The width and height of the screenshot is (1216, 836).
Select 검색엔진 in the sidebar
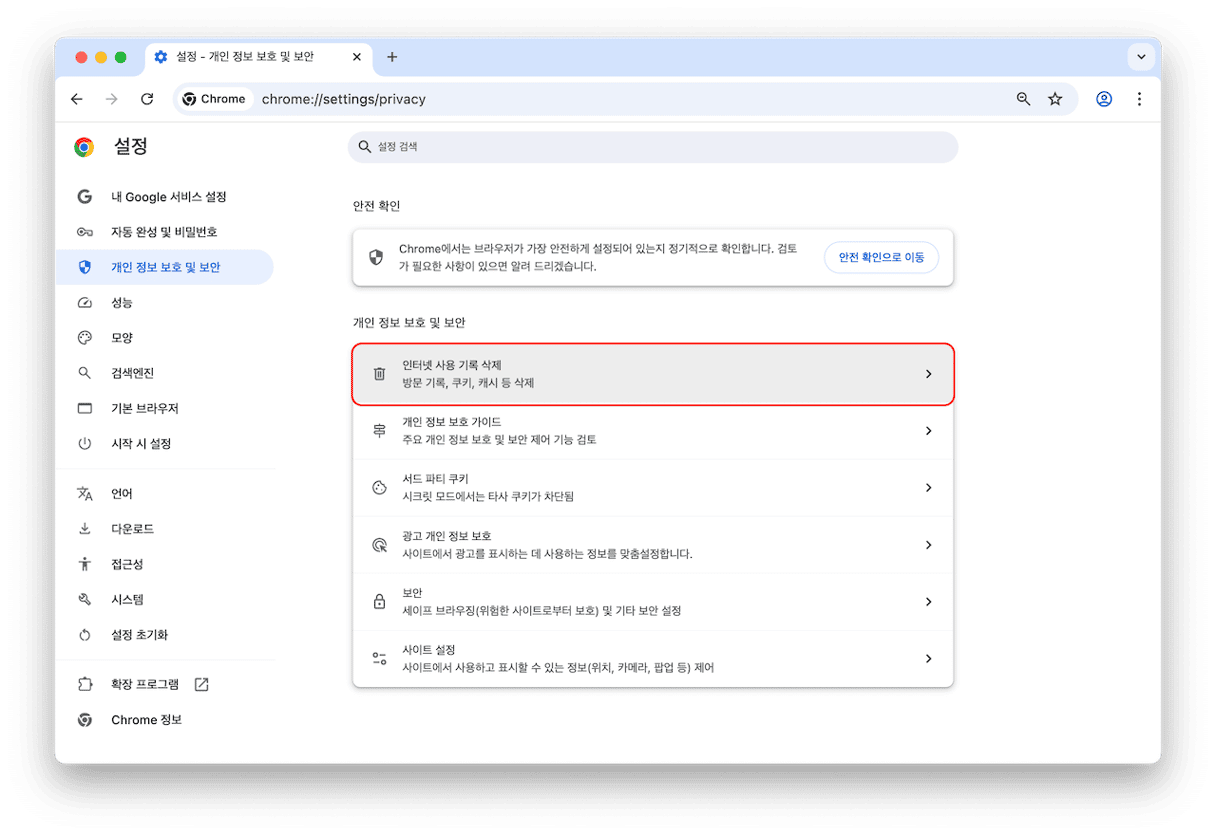coord(132,373)
